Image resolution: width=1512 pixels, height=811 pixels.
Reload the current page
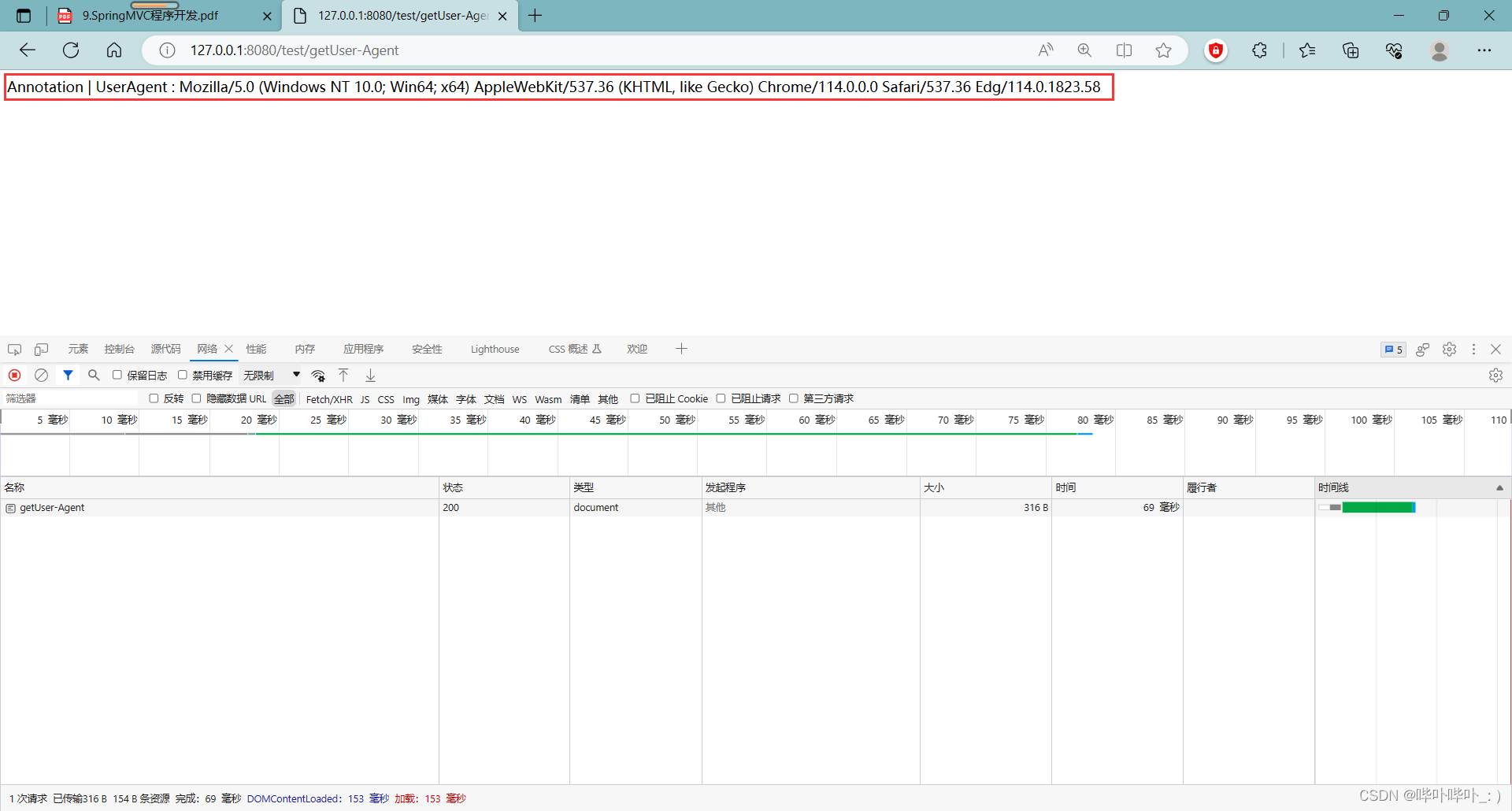pos(71,50)
